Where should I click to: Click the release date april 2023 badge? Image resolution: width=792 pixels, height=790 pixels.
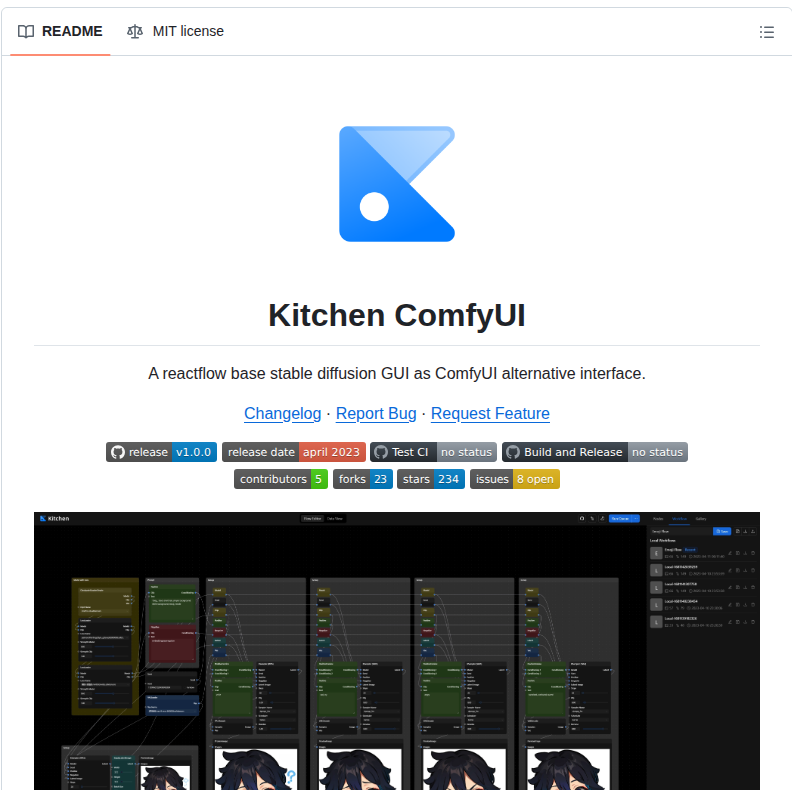click(293, 452)
